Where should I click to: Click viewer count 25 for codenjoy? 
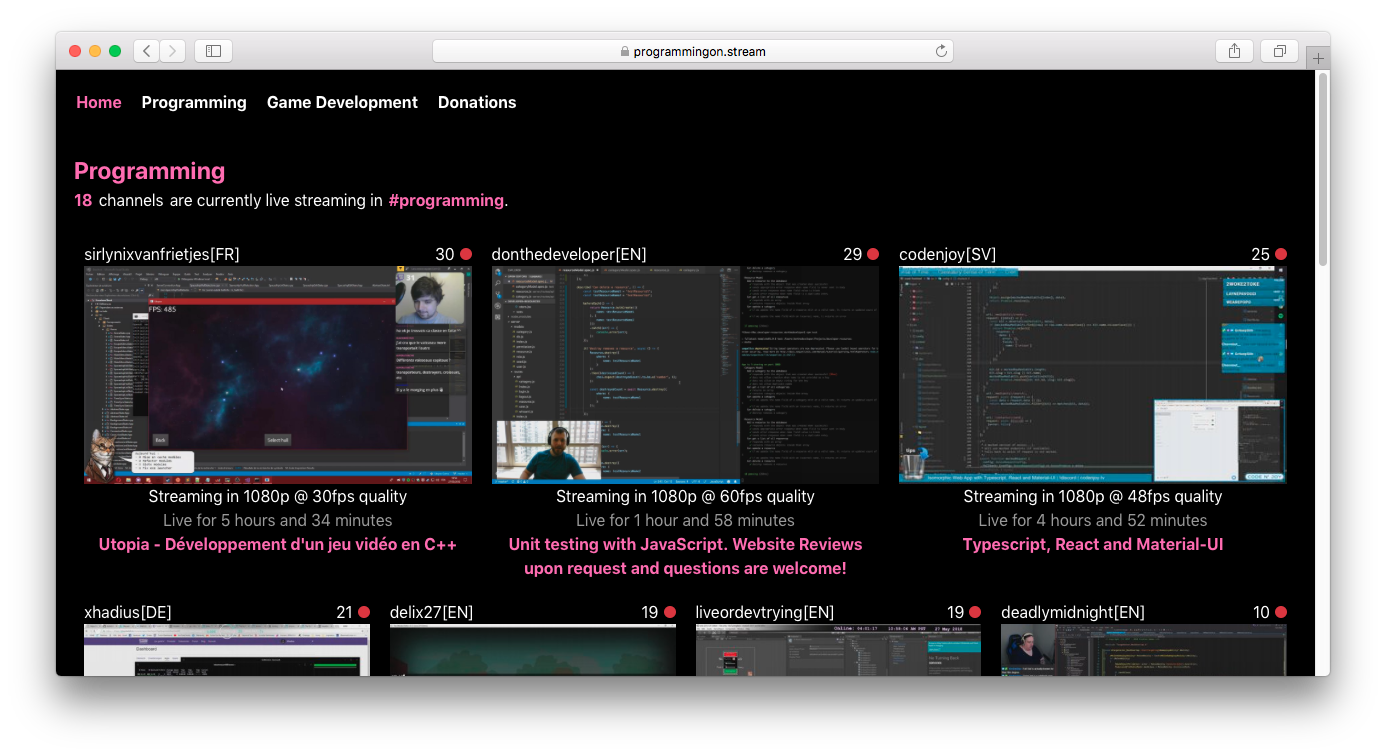(x=1260, y=254)
